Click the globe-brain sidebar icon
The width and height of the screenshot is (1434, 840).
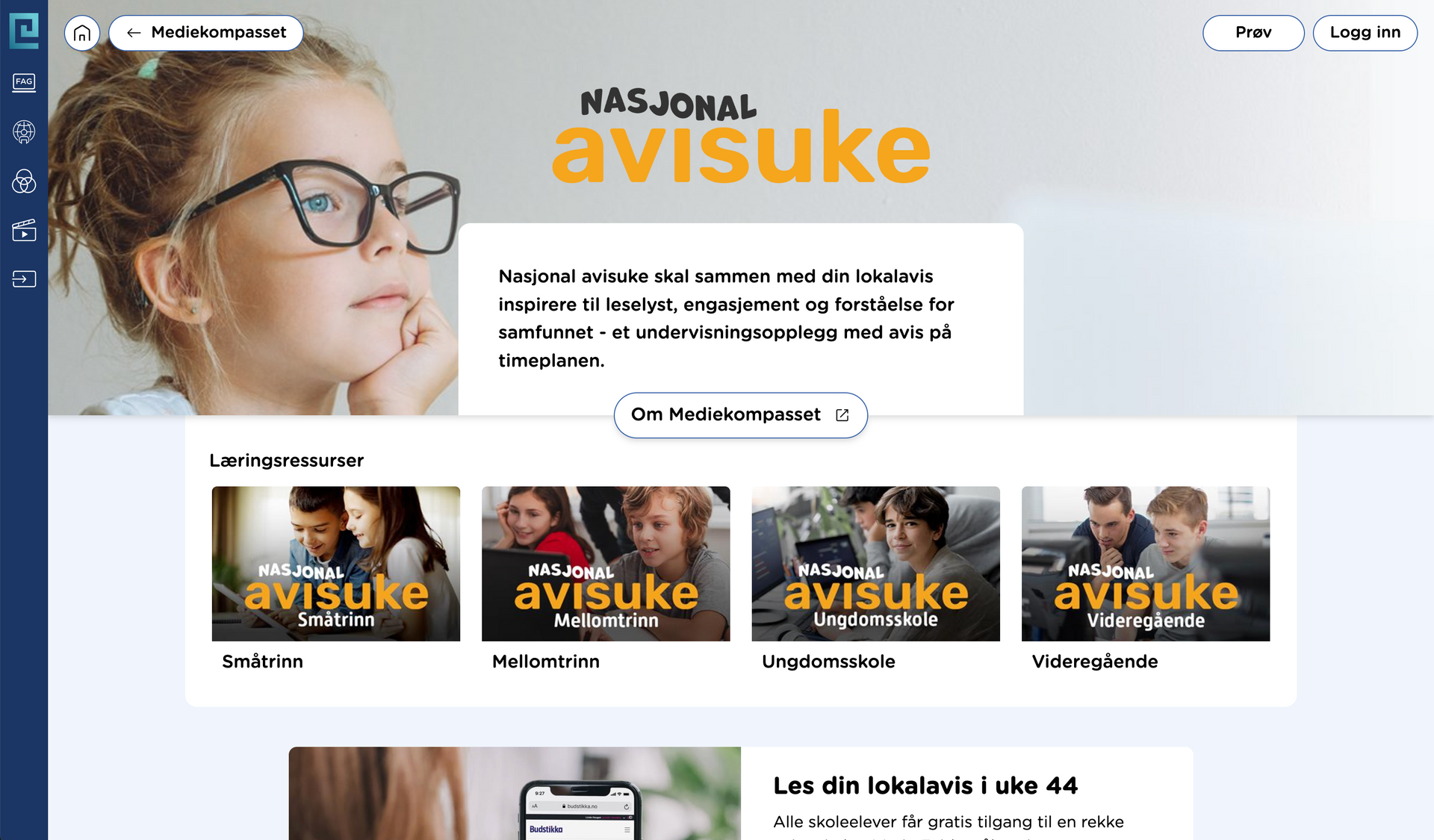click(24, 132)
